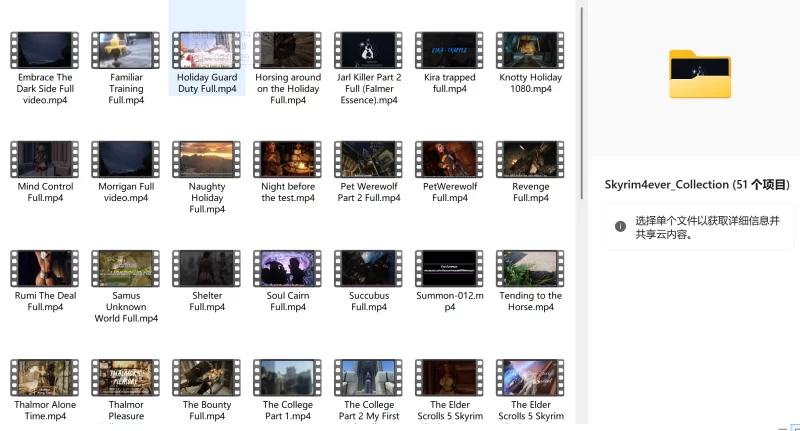Click the Succubus Full.mp4 file name
Image resolution: width=800 pixels, height=431 pixels.
369,301
